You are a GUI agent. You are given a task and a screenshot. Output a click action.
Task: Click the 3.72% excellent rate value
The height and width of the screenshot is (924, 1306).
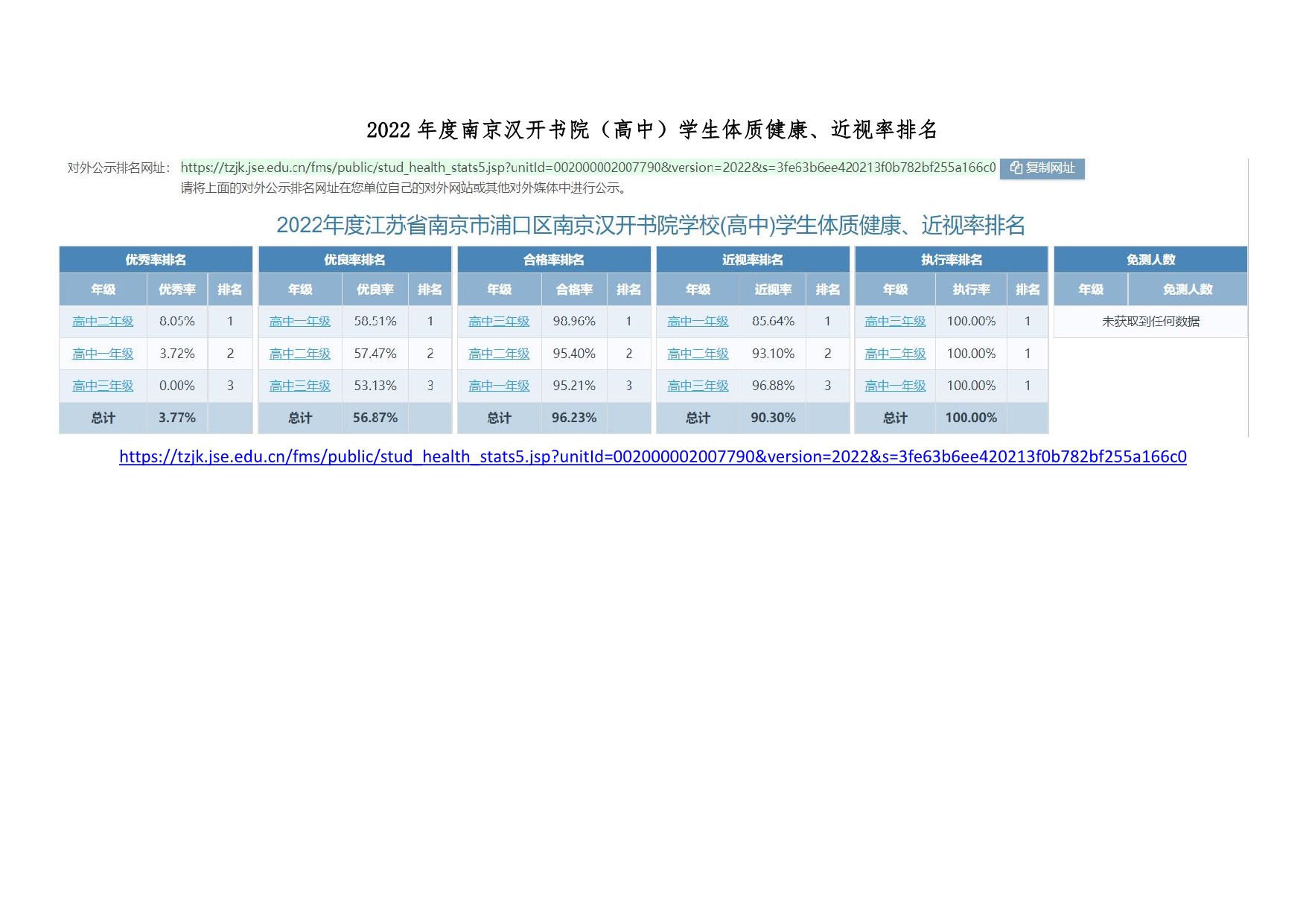(177, 354)
